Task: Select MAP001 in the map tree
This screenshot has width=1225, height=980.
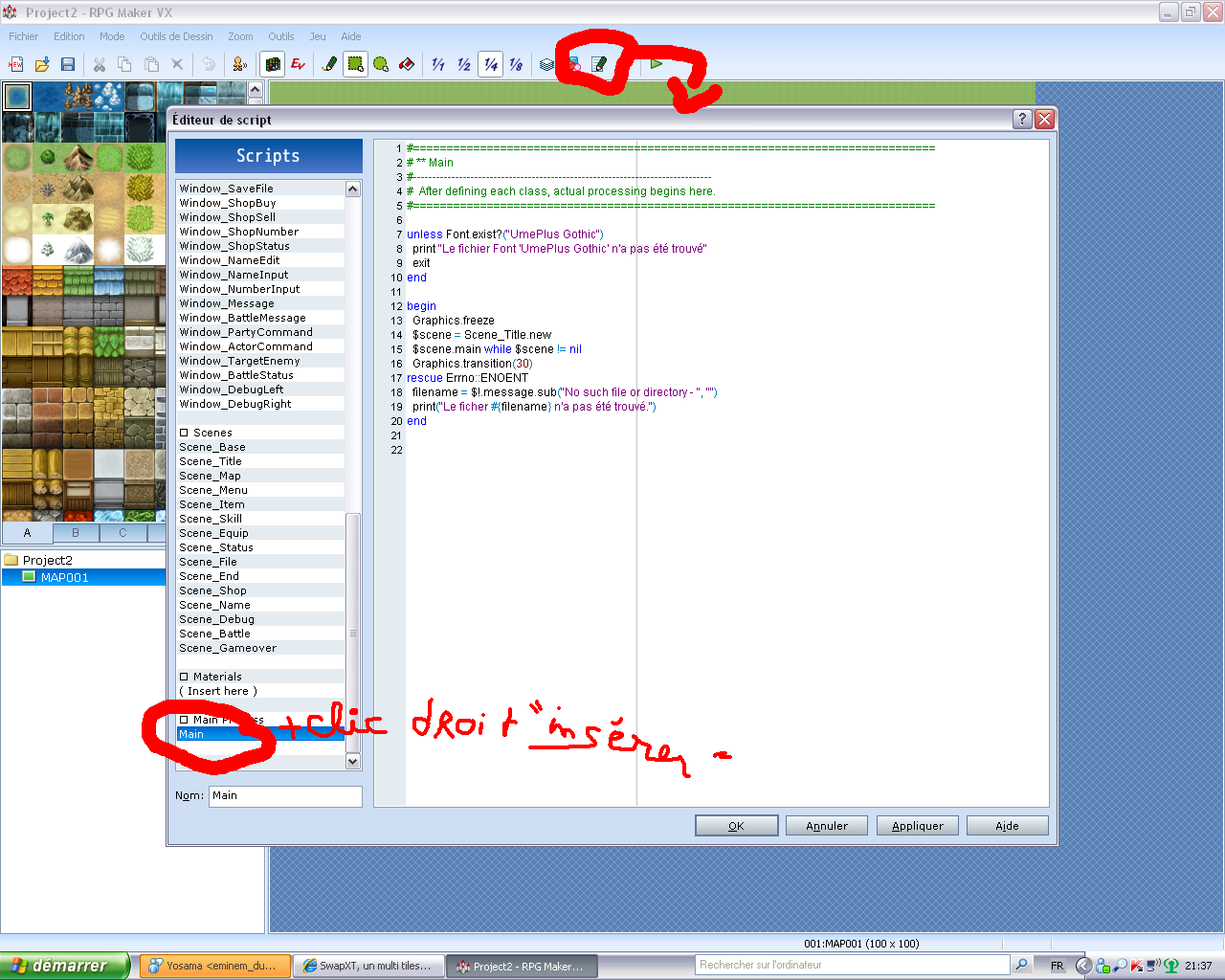Action: (x=64, y=577)
